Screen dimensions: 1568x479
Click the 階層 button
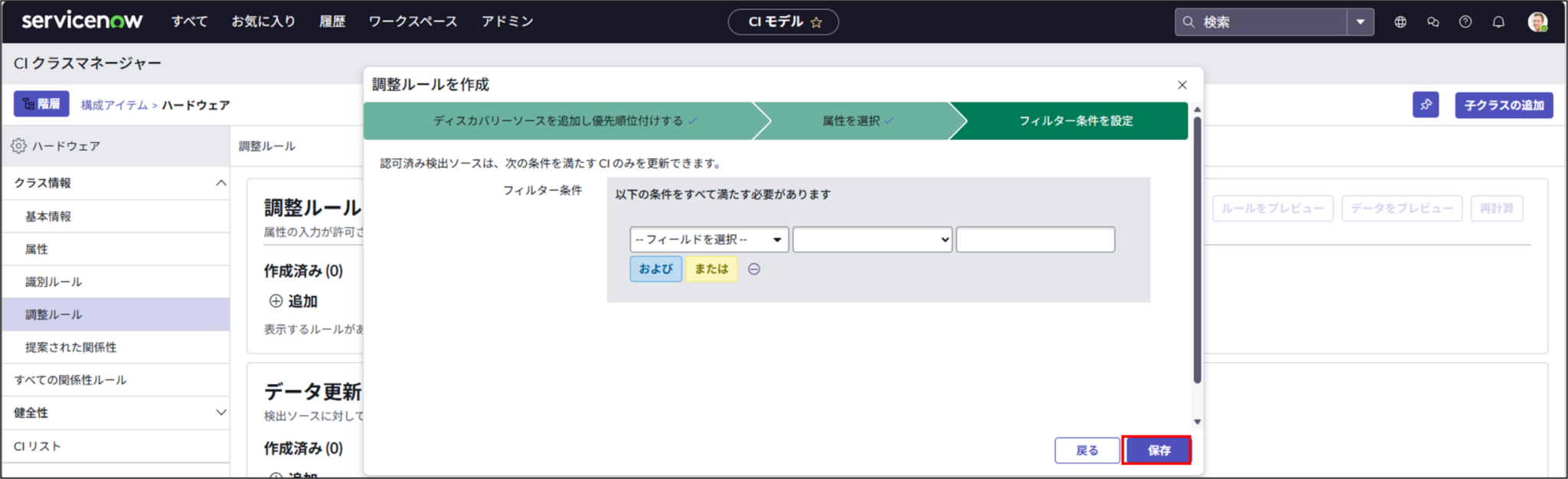click(41, 104)
